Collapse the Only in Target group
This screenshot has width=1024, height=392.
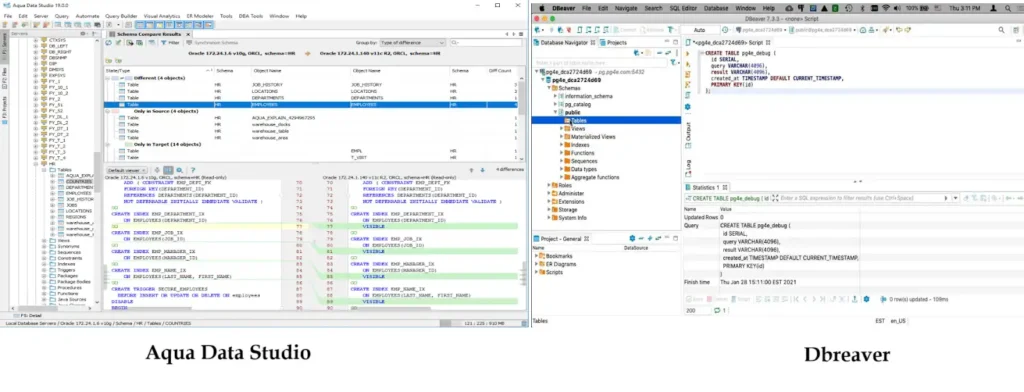[x=108, y=144]
